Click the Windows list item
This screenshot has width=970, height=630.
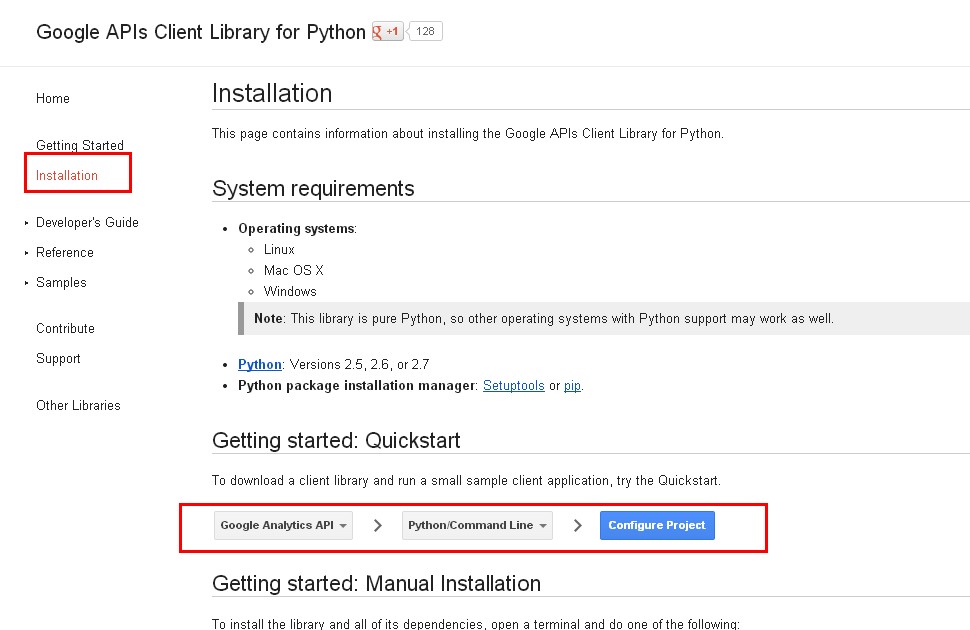click(x=290, y=291)
